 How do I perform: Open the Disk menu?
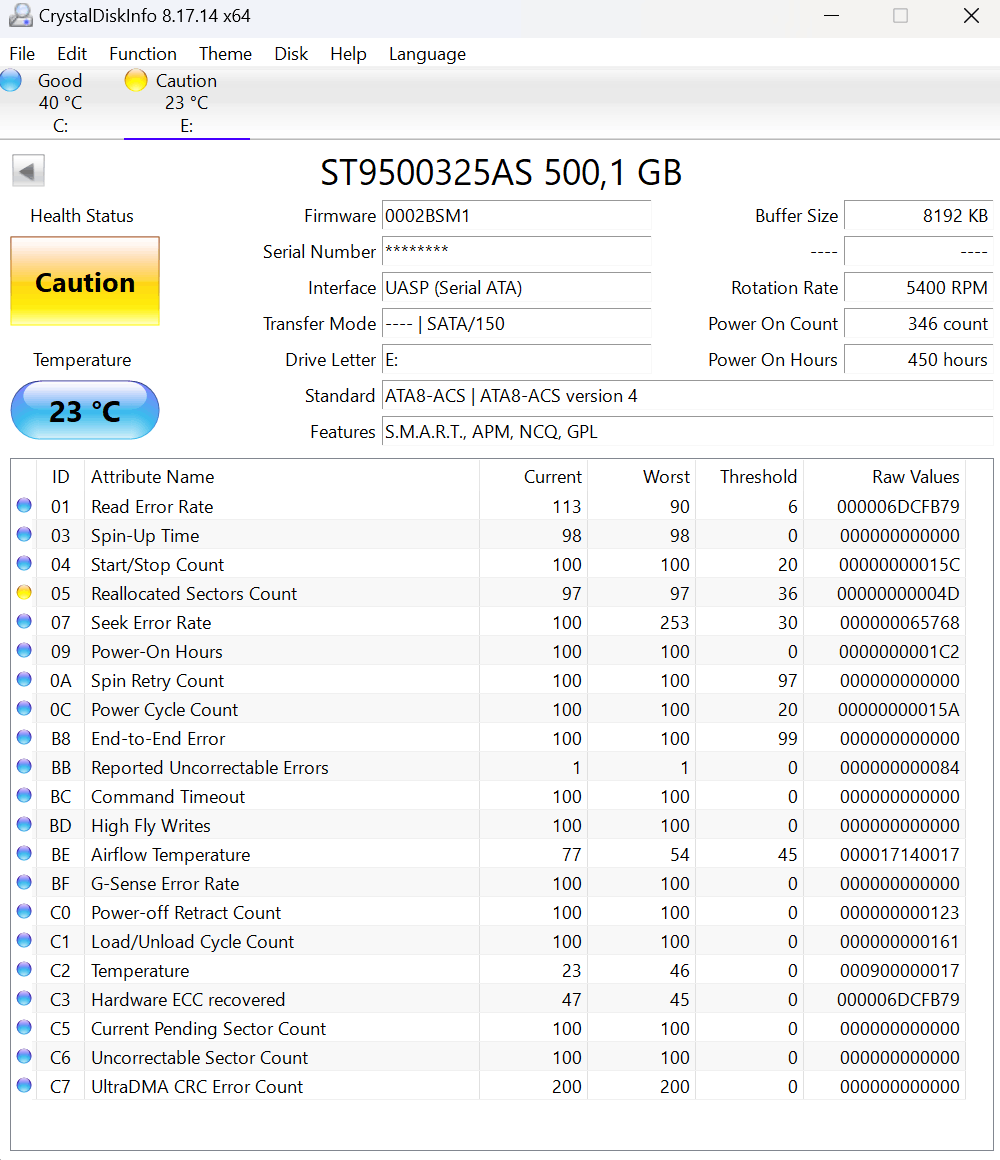291,54
